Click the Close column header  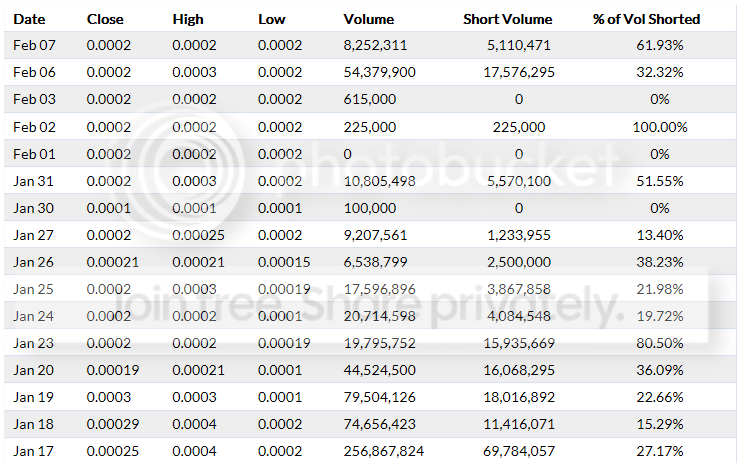(x=105, y=19)
